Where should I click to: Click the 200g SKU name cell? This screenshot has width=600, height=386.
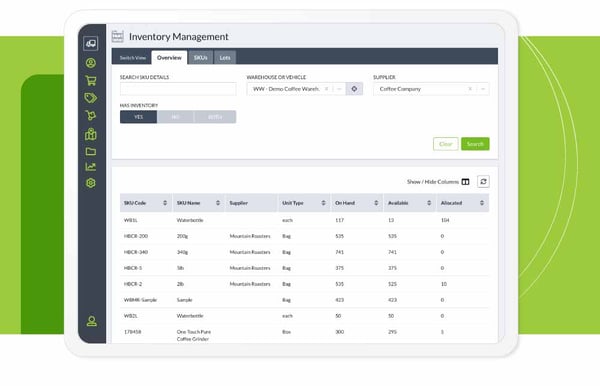click(182, 236)
